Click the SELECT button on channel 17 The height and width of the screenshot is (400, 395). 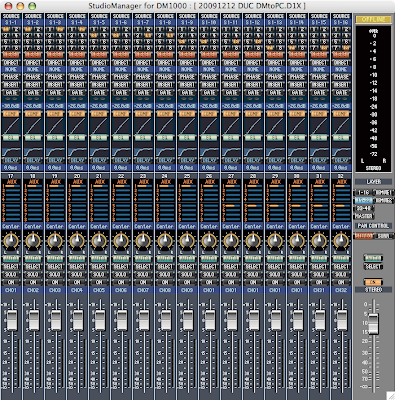pyautogui.click(x=11, y=267)
